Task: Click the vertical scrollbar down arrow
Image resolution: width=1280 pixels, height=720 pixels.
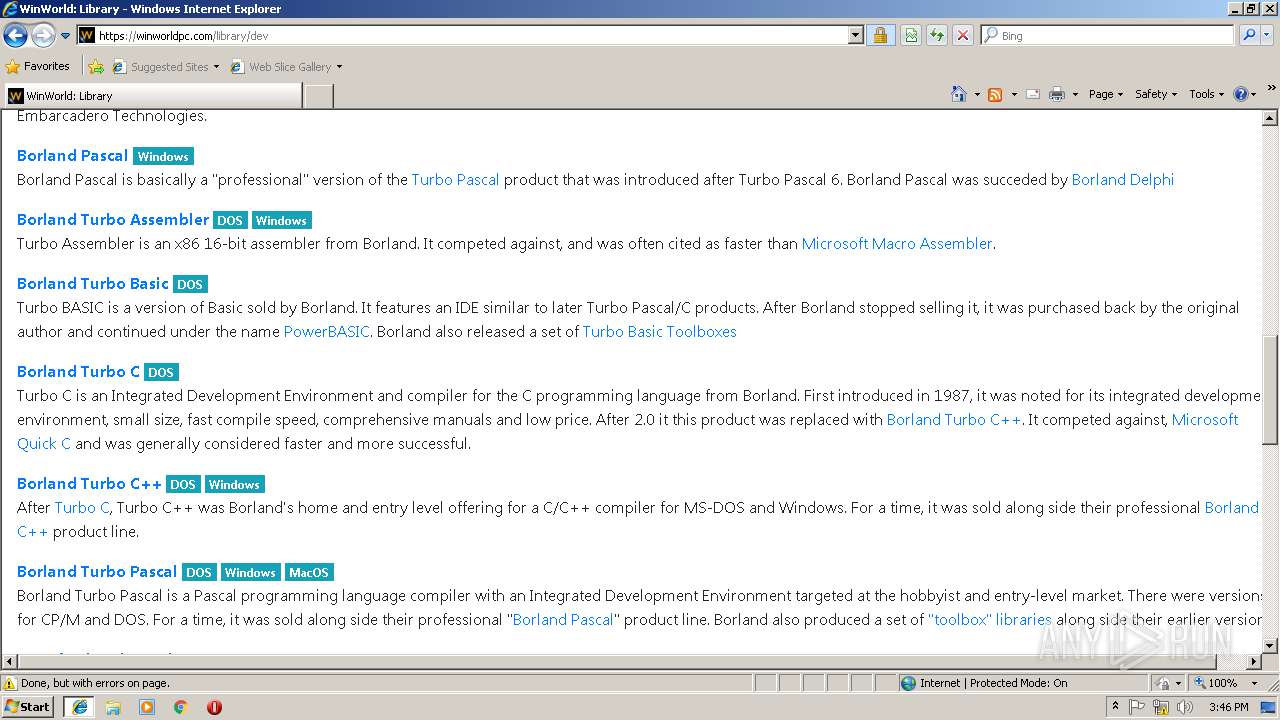Action: pyautogui.click(x=1270, y=646)
